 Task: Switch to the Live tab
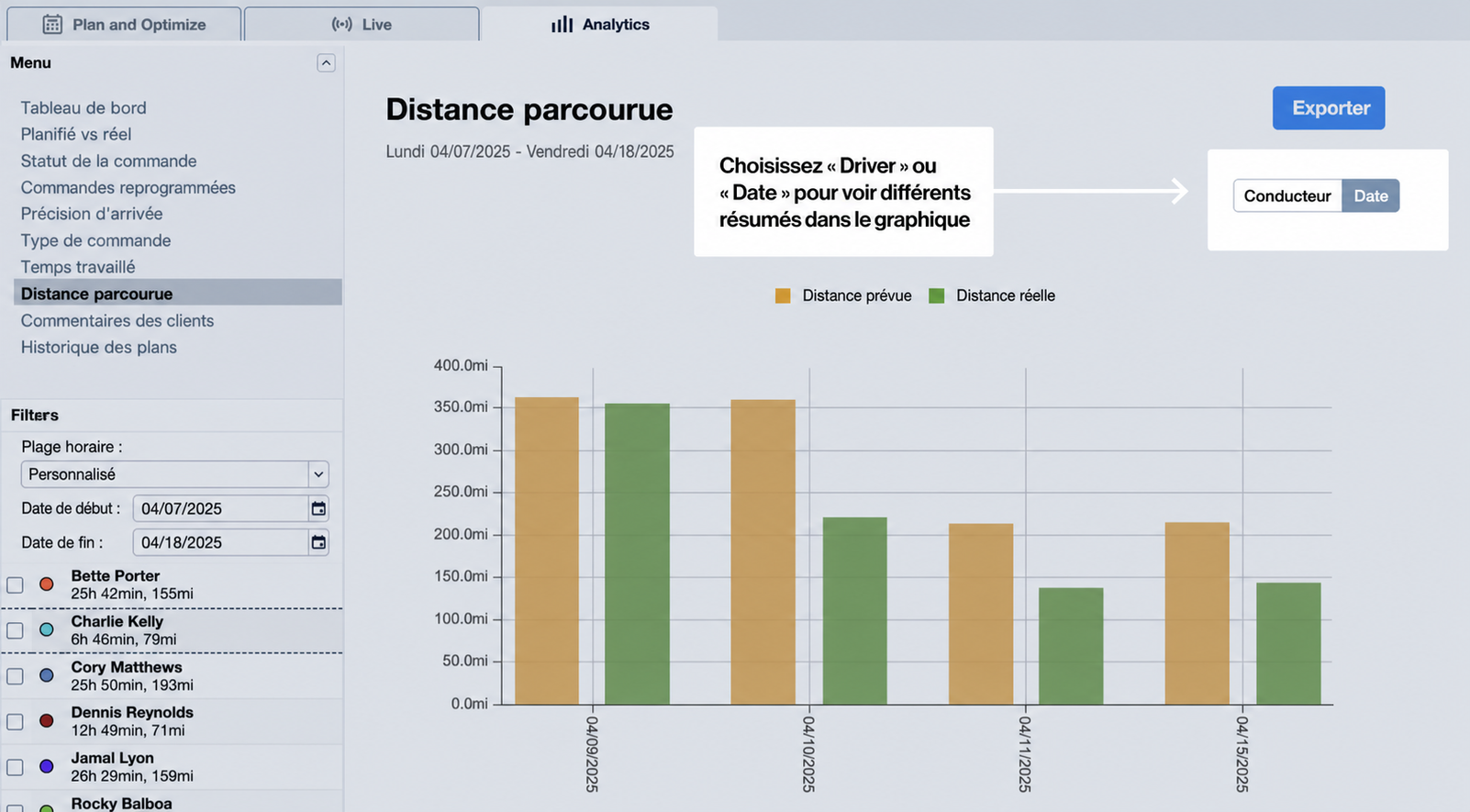(362, 24)
